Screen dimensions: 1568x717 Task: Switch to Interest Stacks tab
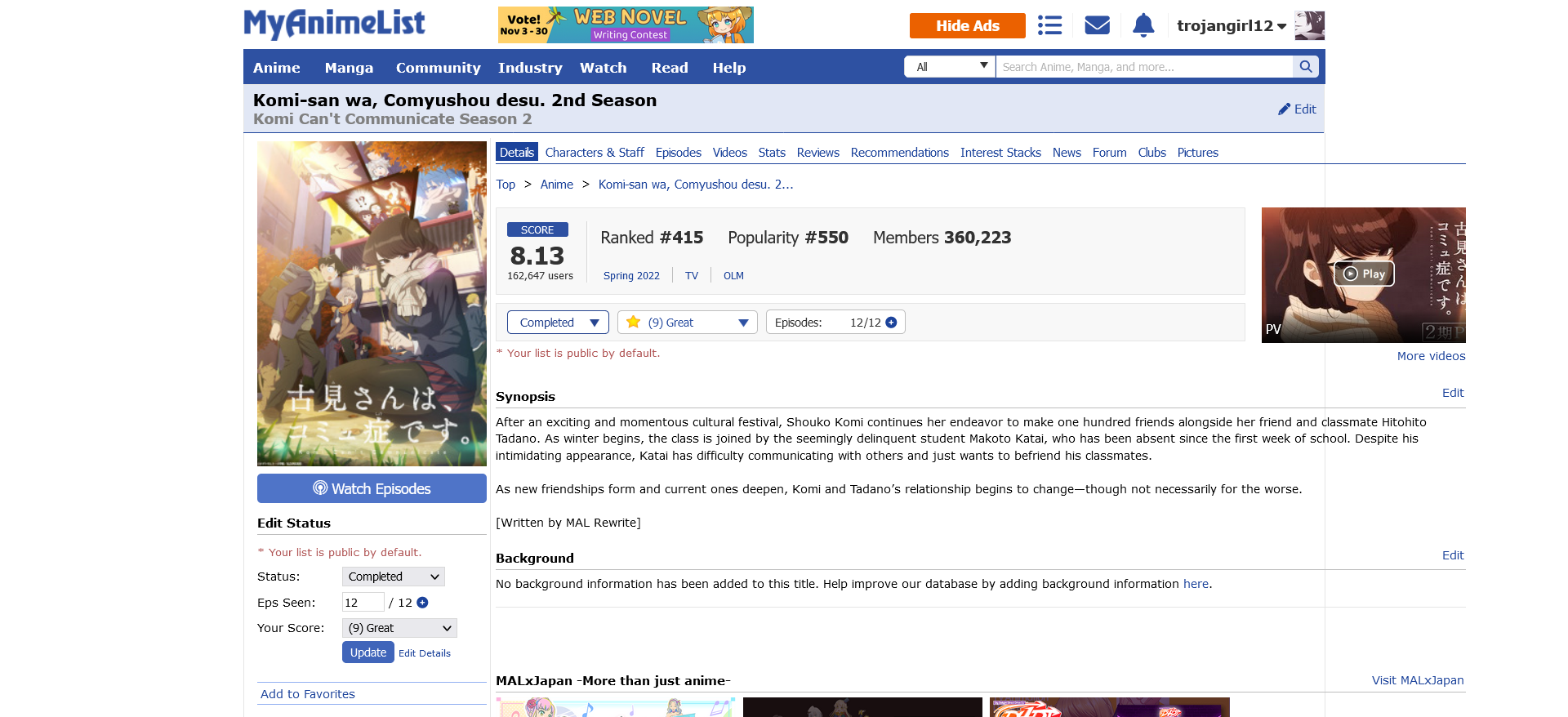click(1000, 153)
